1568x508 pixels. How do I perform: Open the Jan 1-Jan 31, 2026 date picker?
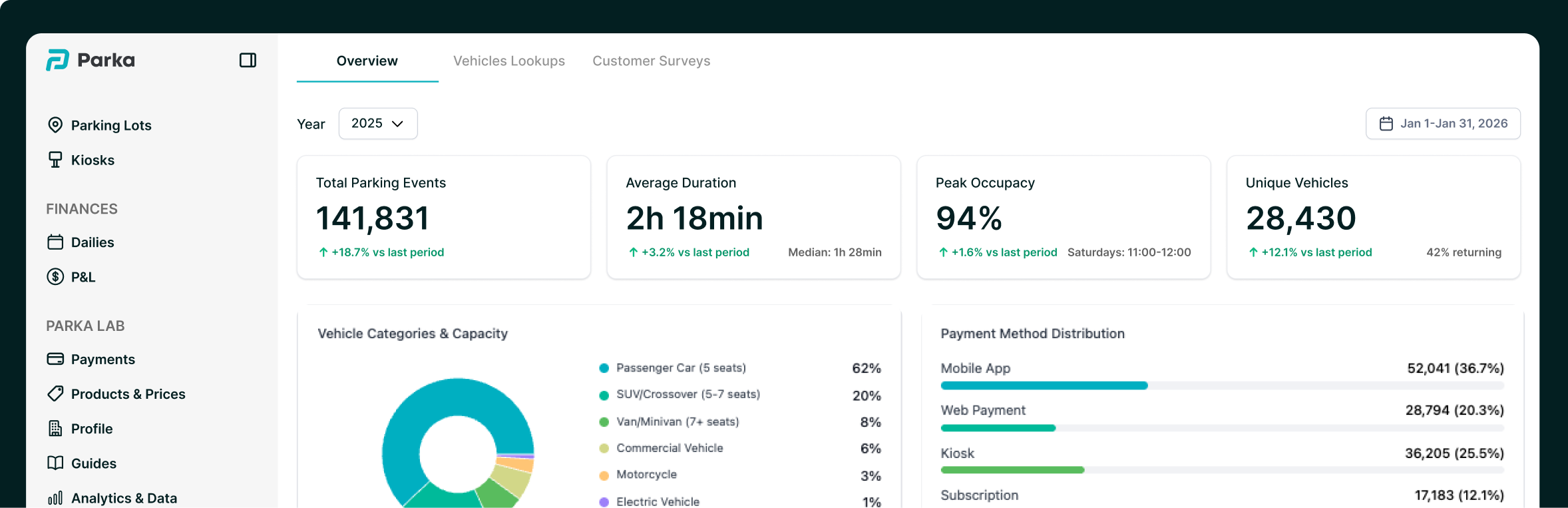click(x=1443, y=124)
